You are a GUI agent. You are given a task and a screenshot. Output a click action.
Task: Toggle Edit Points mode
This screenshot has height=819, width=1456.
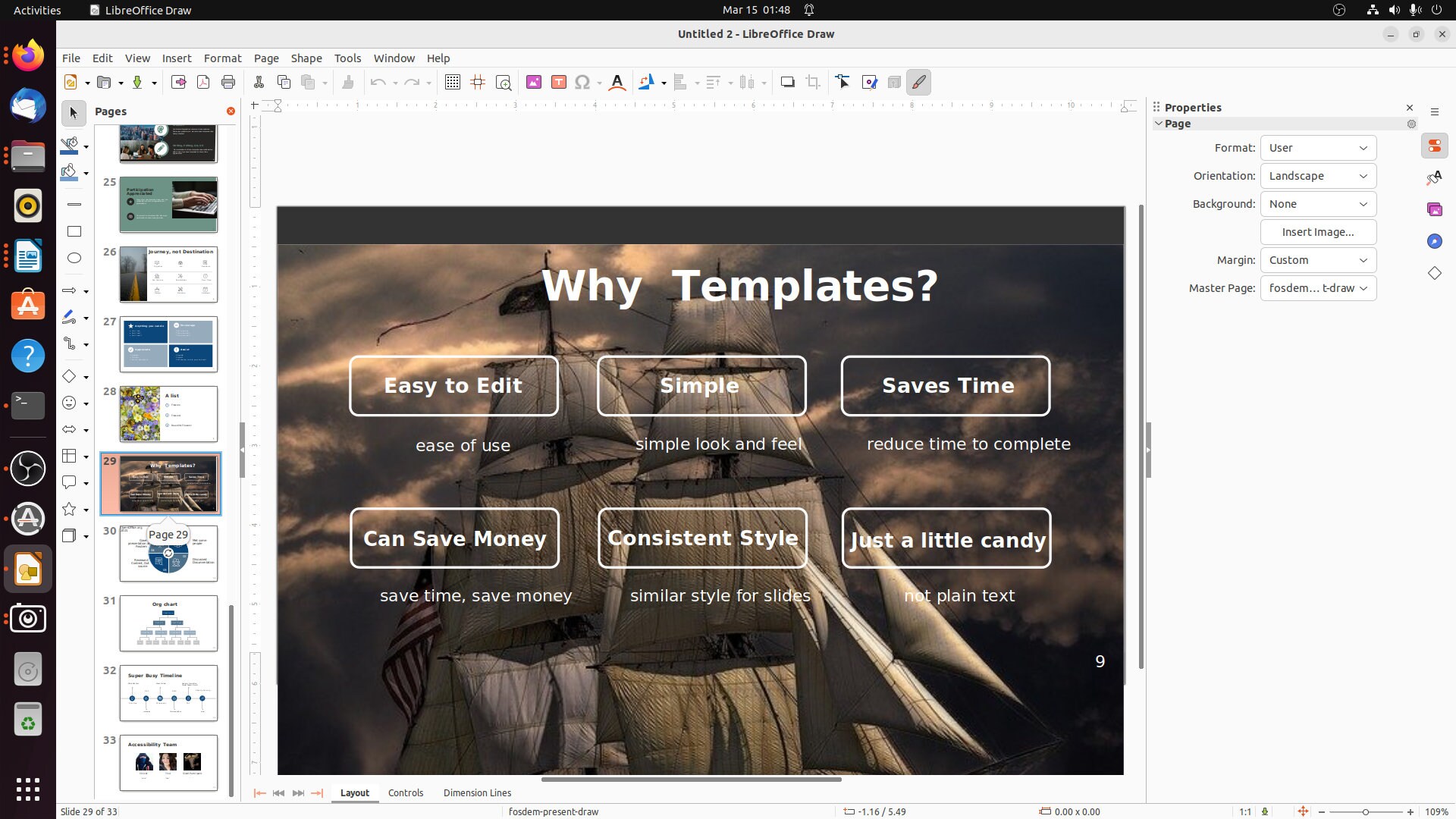click(x=843, y=82)
